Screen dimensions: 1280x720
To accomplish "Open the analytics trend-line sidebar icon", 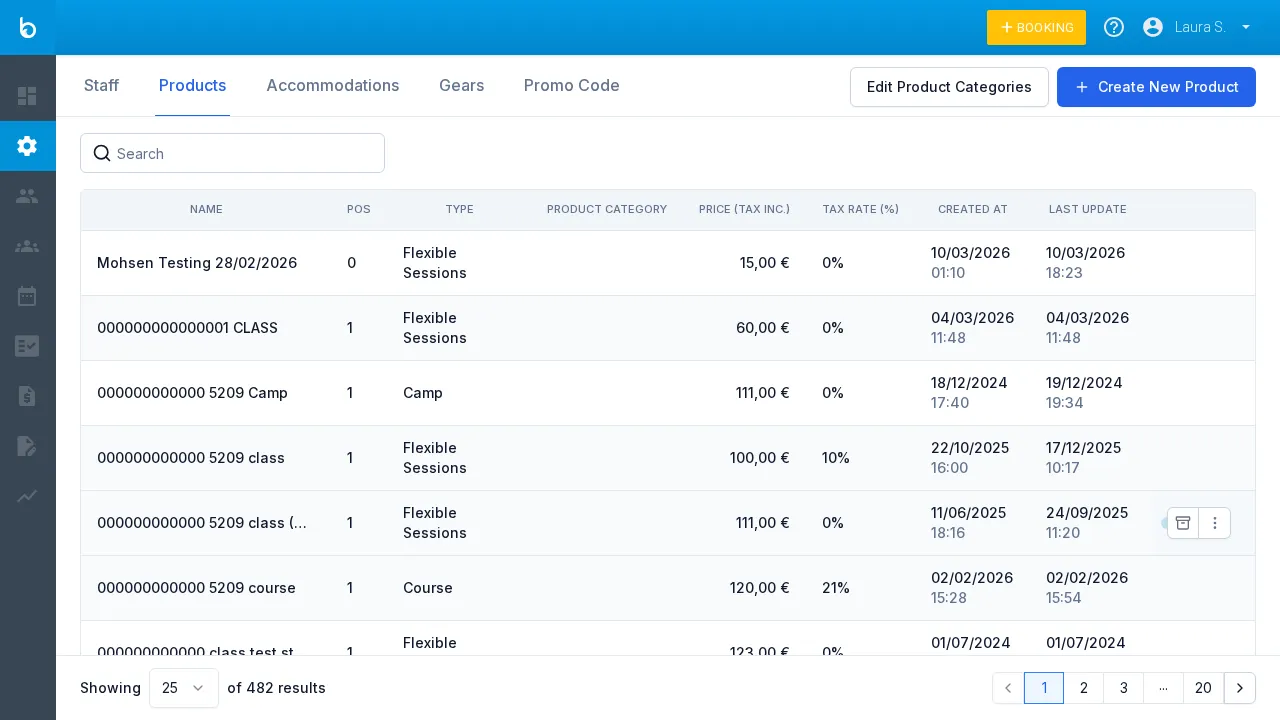I will [27, 496].
